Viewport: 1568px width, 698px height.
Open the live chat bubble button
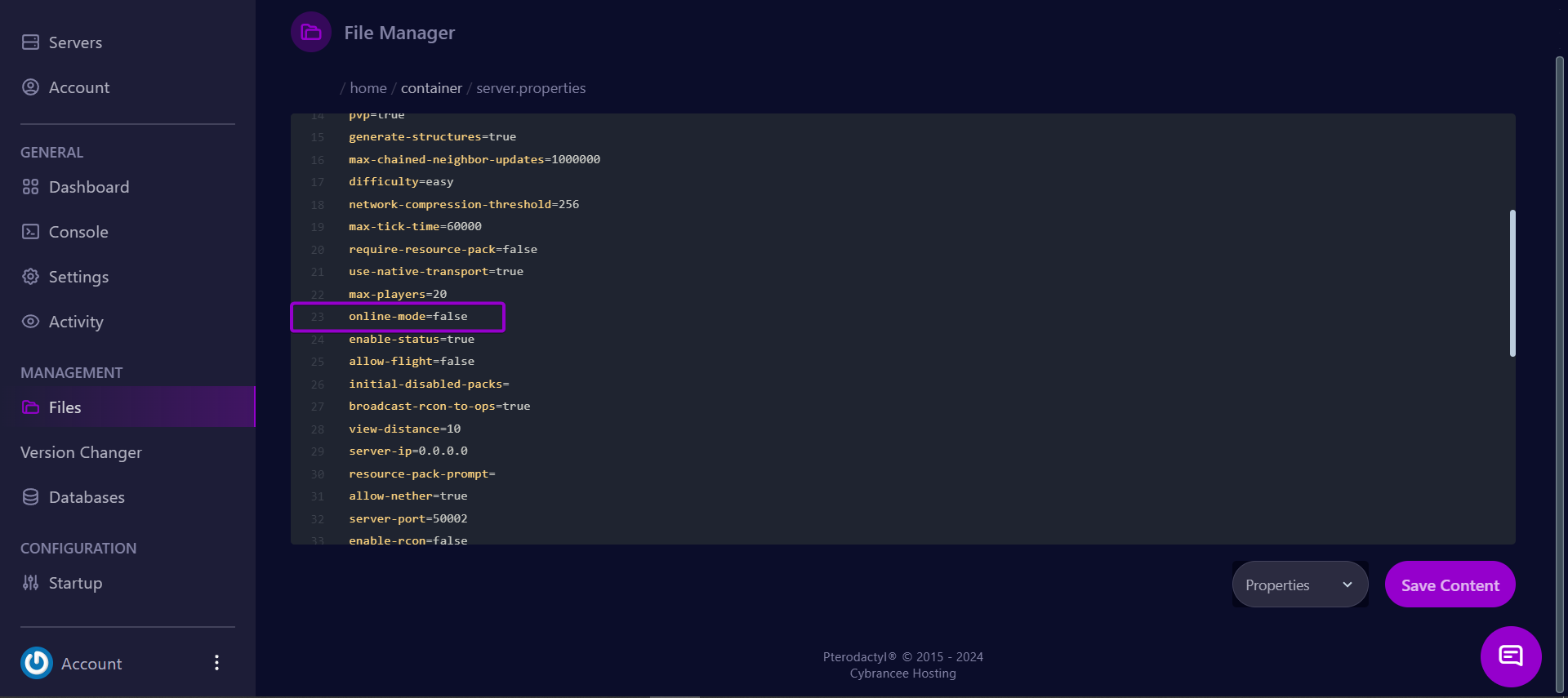tap(1511, 656)
